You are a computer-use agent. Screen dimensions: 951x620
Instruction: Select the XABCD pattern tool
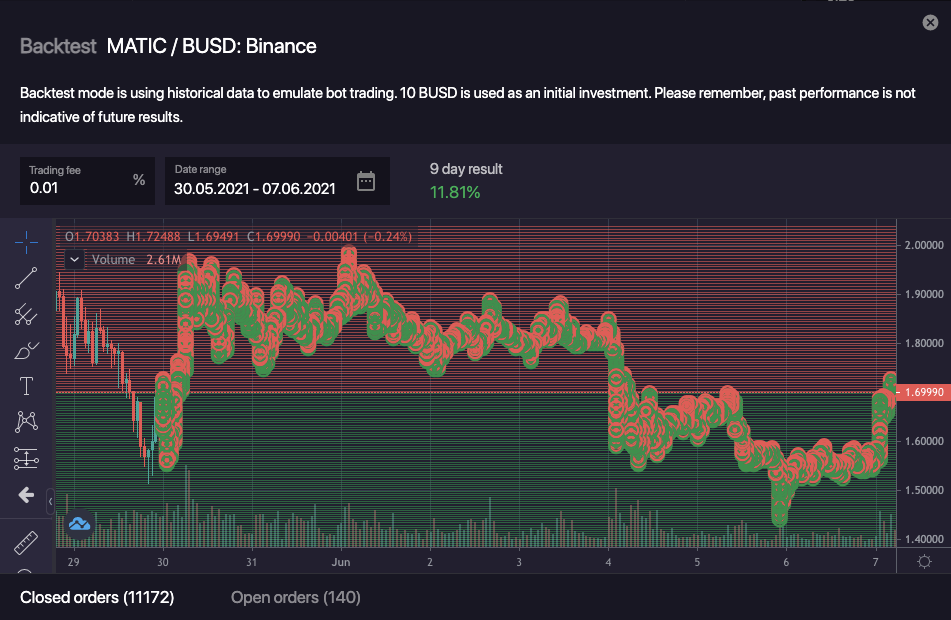pos(27,422)
